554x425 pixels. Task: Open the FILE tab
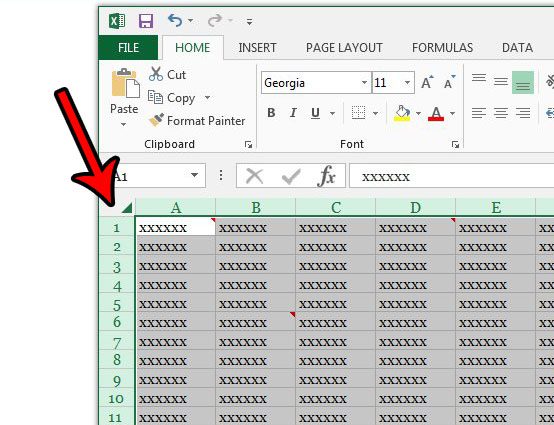tap(128, 48)
